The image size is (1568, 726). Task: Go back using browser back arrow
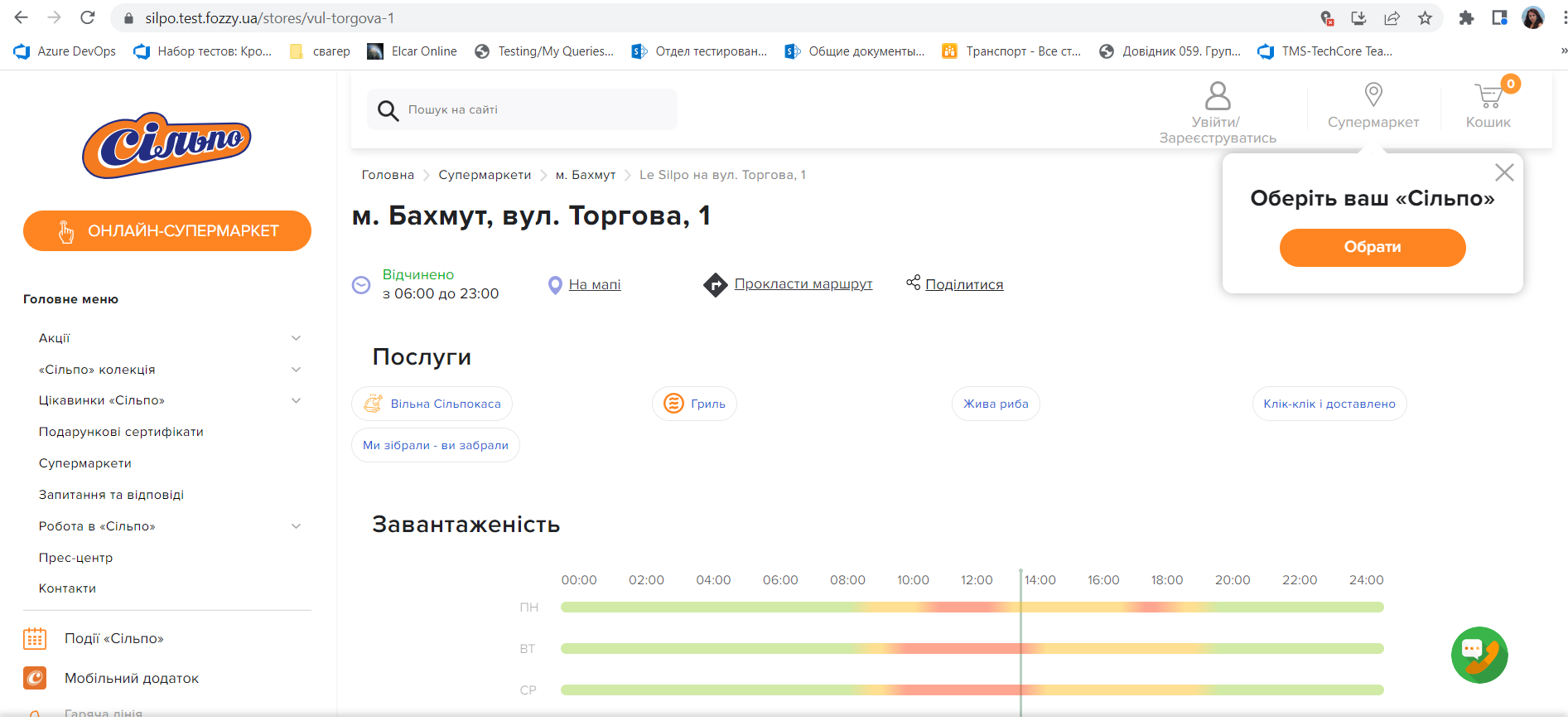(x=22, y=17)
